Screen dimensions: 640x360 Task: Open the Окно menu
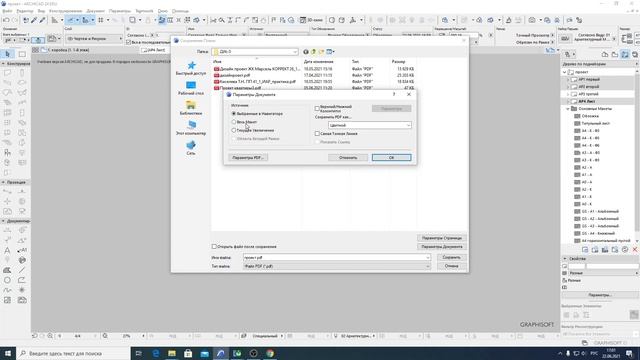click(162, 11)
